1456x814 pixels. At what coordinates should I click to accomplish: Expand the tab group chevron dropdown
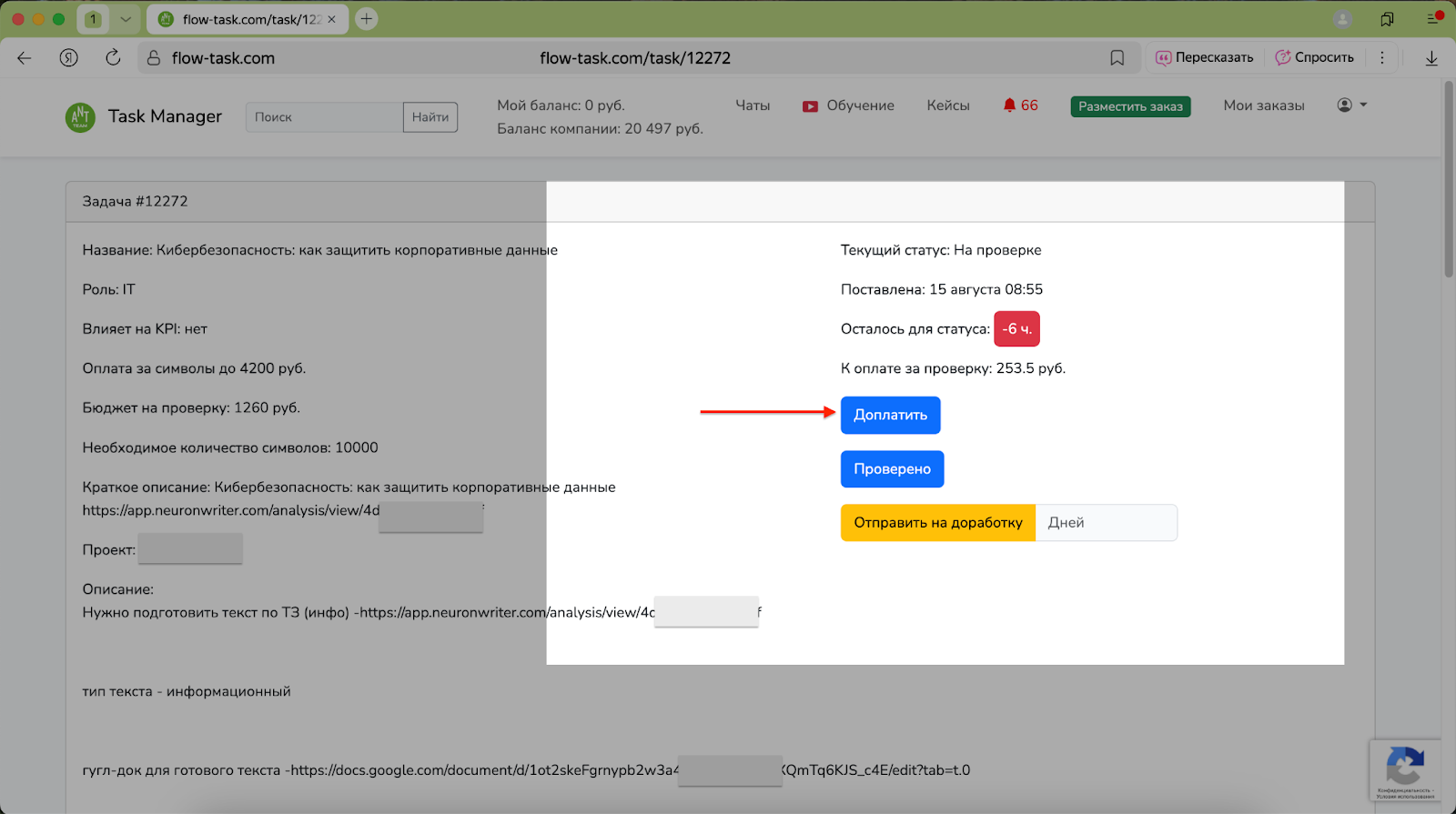click(x=126, y=19)
